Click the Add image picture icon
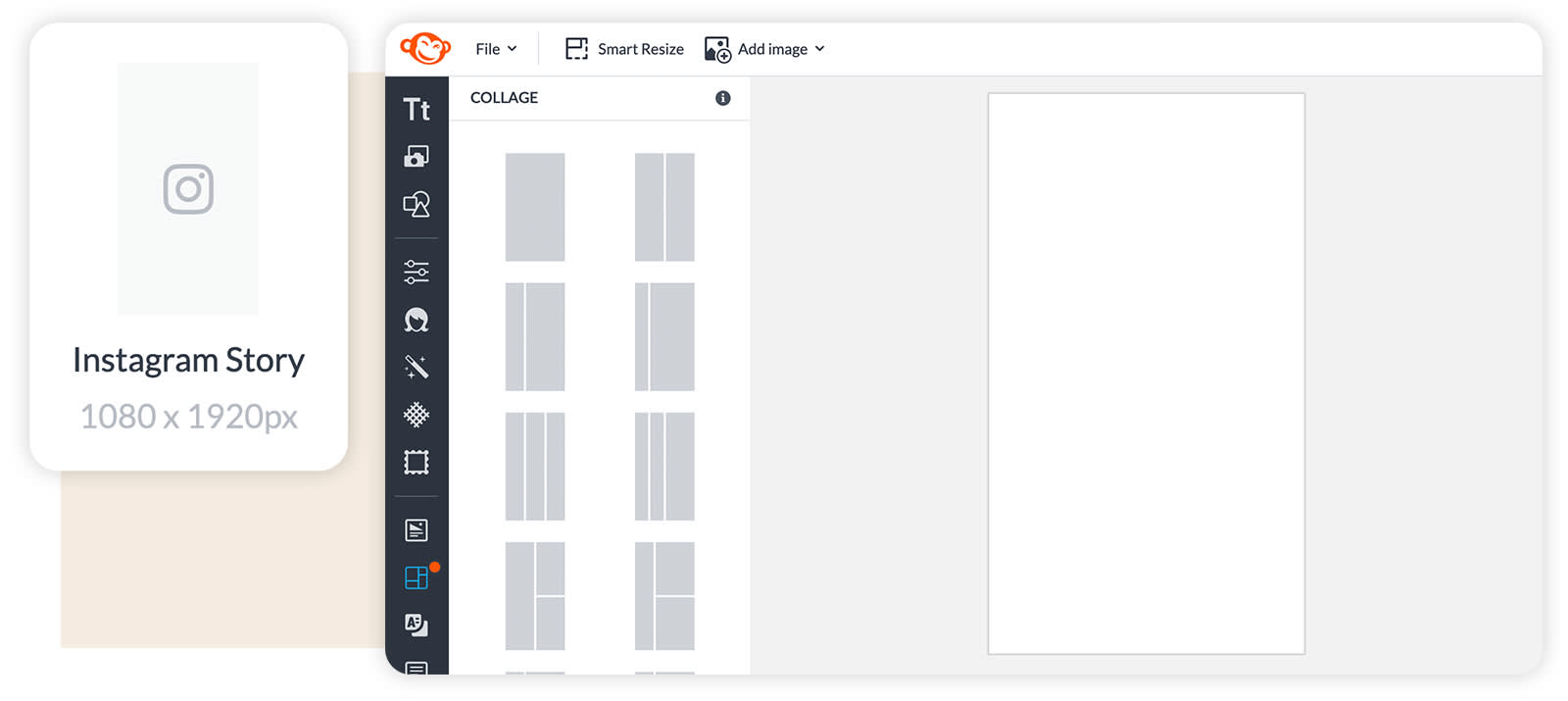The image size is (1568, 701). pos(717,49)
